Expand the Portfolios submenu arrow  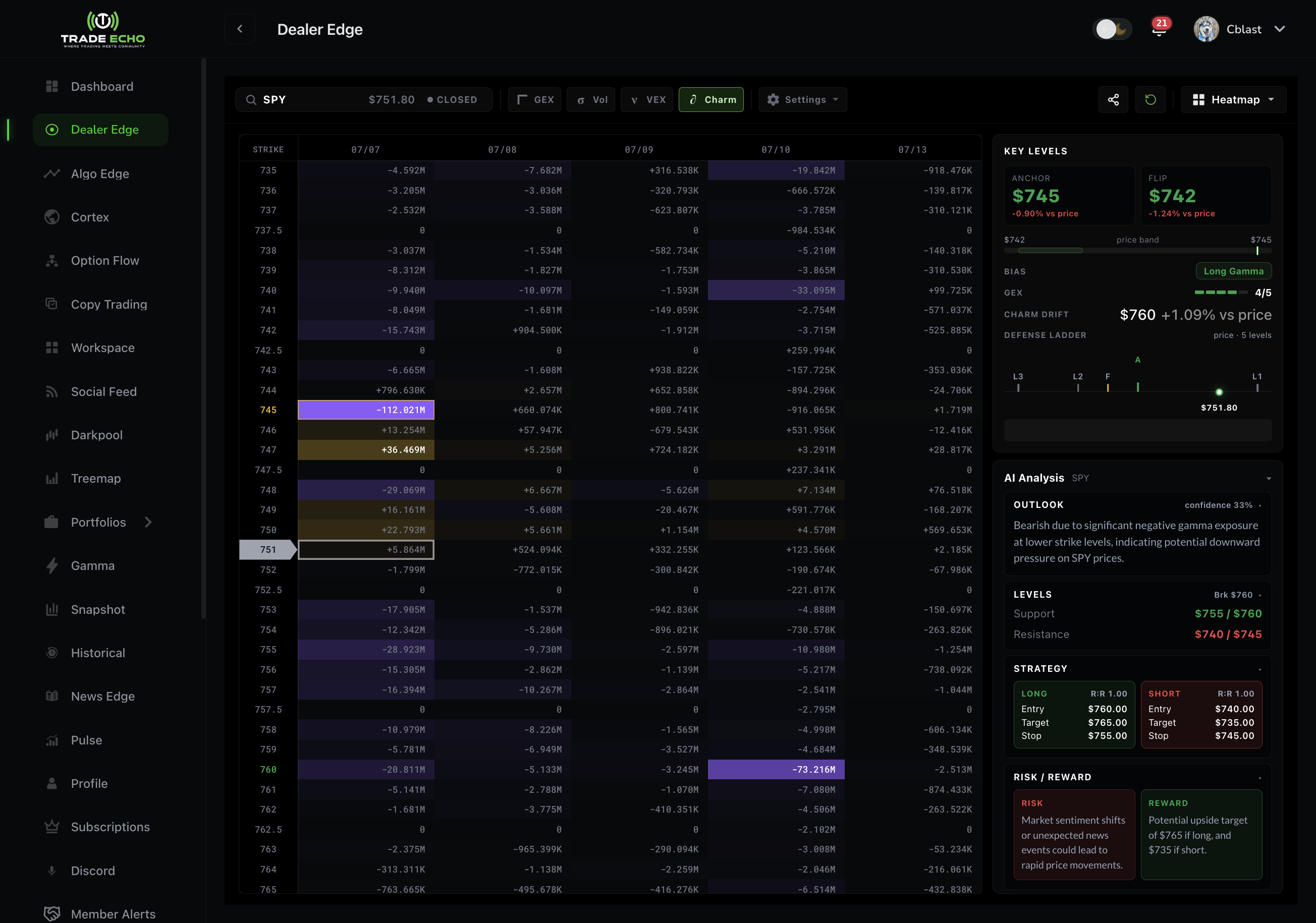(x=148, y=523)
